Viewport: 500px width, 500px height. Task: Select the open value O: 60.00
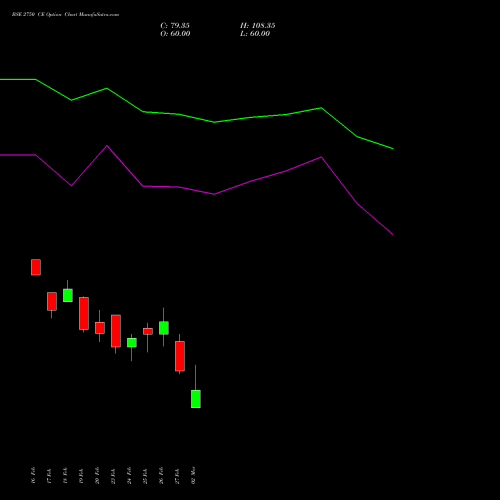pos(175,34)
